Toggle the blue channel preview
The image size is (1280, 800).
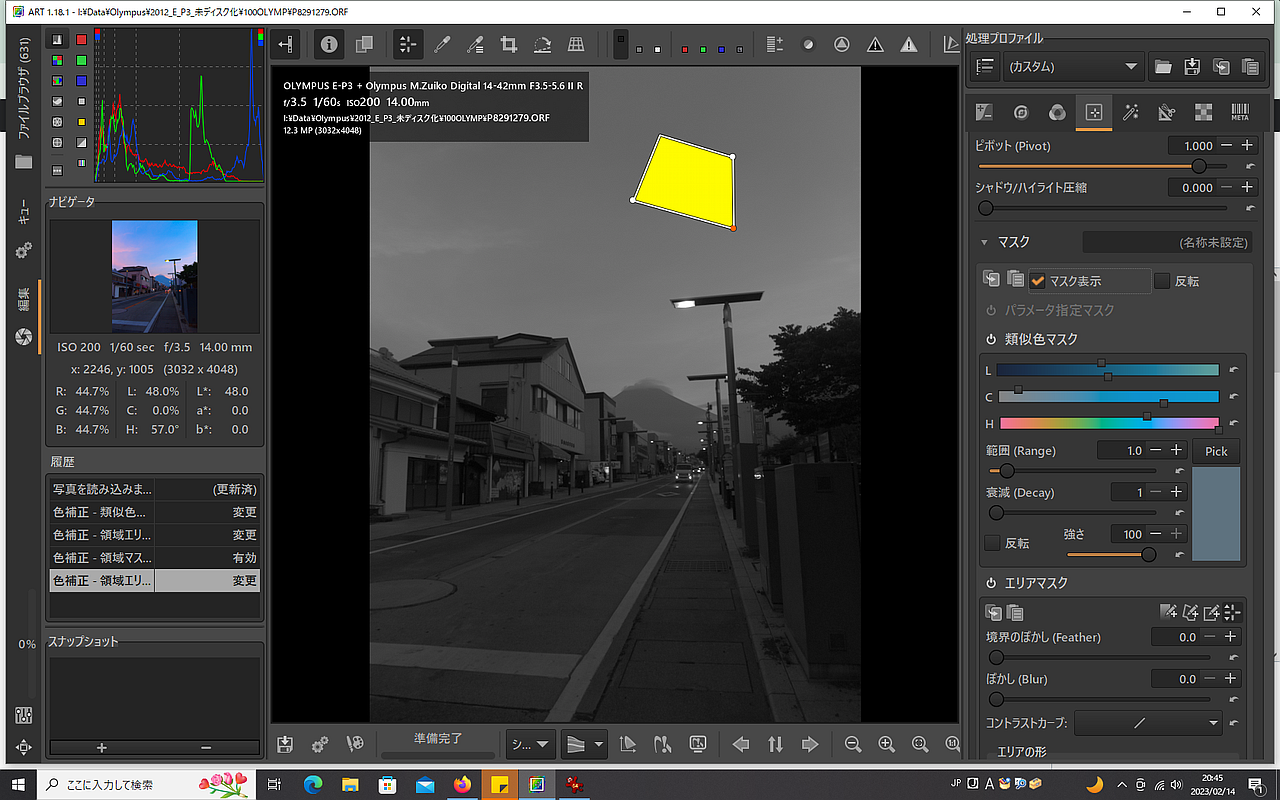point(721,48)
